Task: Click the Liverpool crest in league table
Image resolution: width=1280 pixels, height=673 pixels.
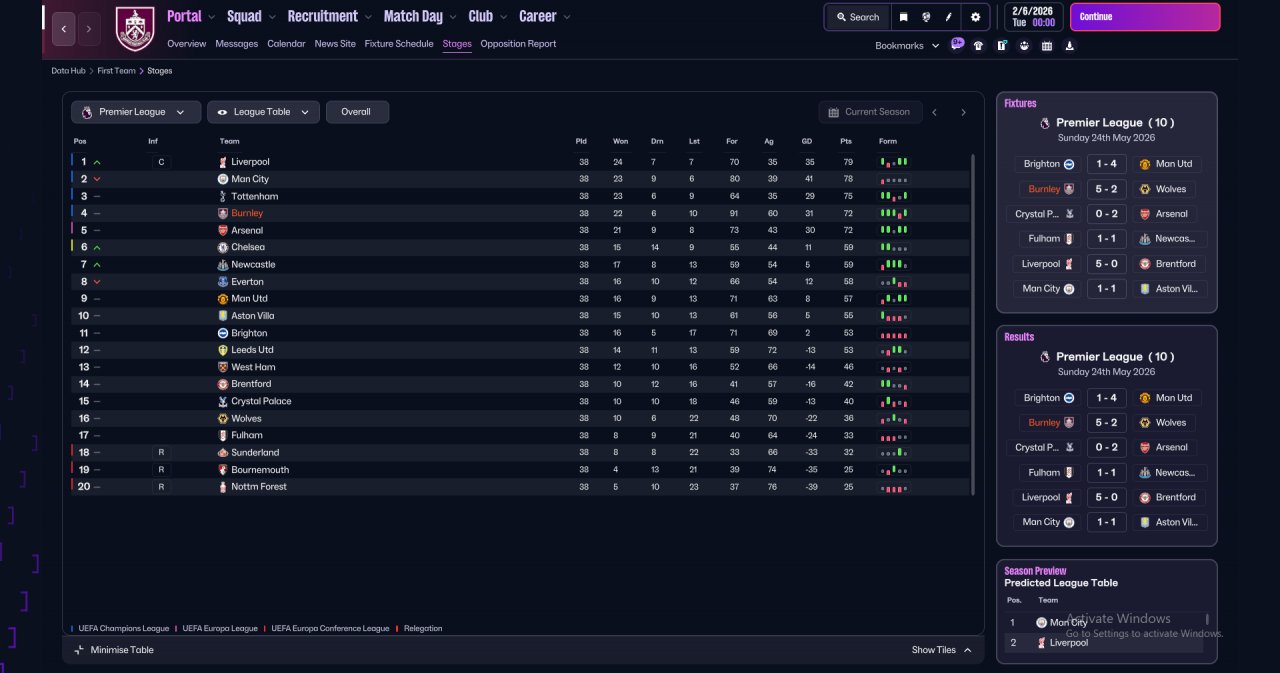Action: pyautogui.click(x=223, y=162)
